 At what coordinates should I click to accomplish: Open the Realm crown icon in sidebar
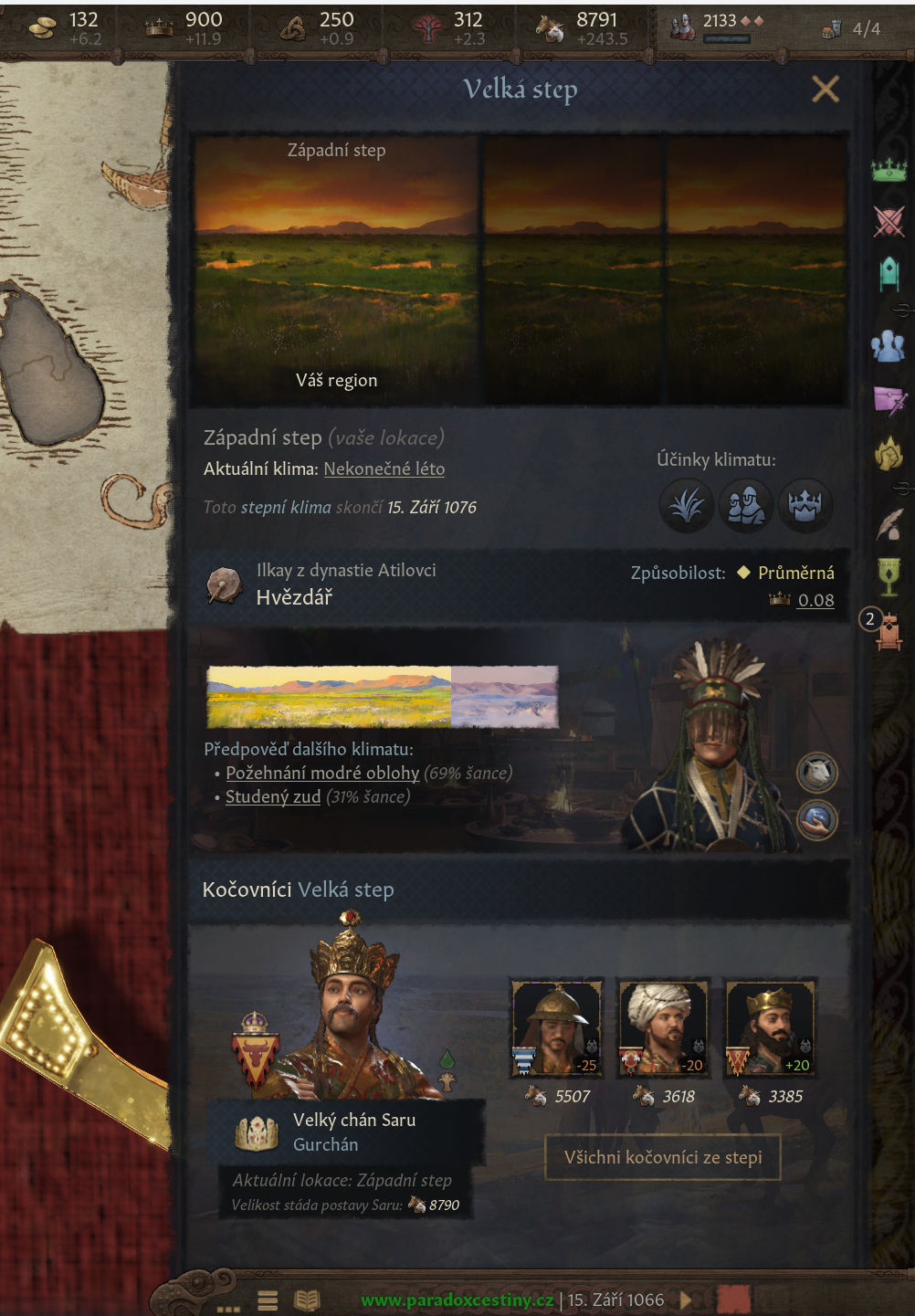coord(889,169)
